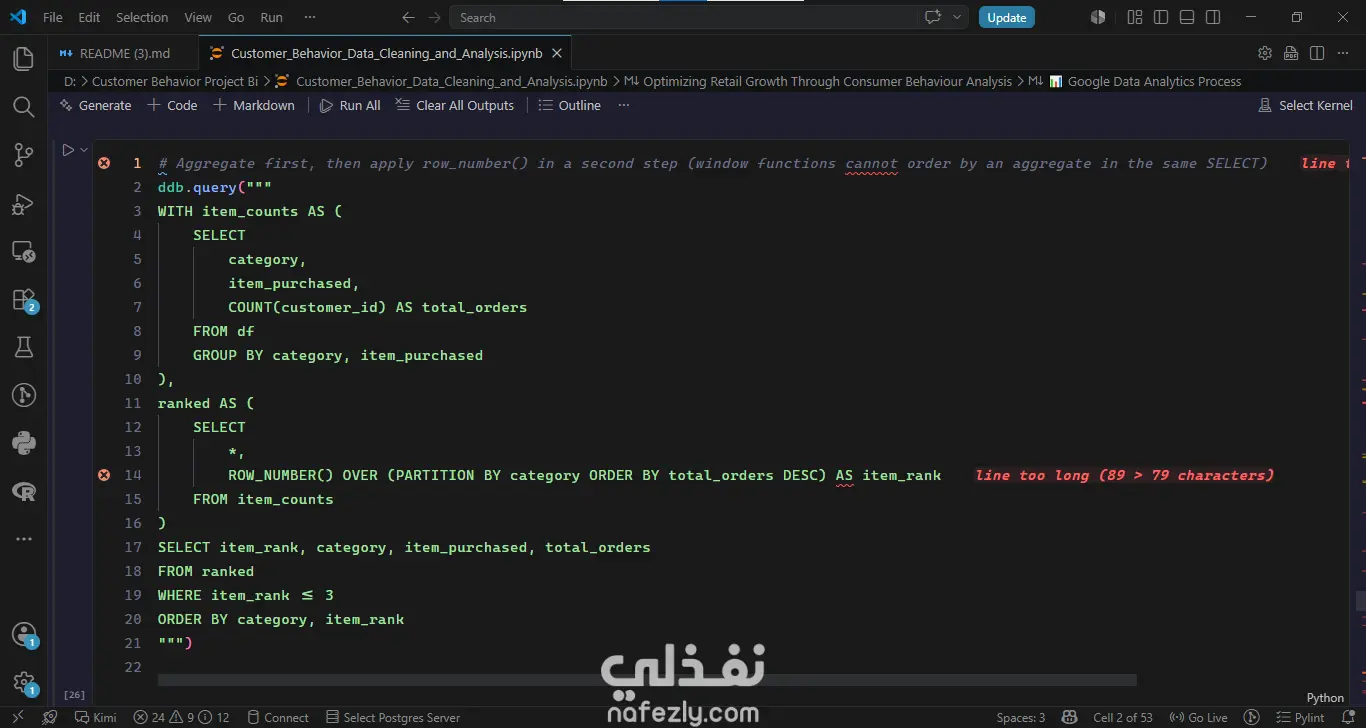Open the View menu

[198, 17]
